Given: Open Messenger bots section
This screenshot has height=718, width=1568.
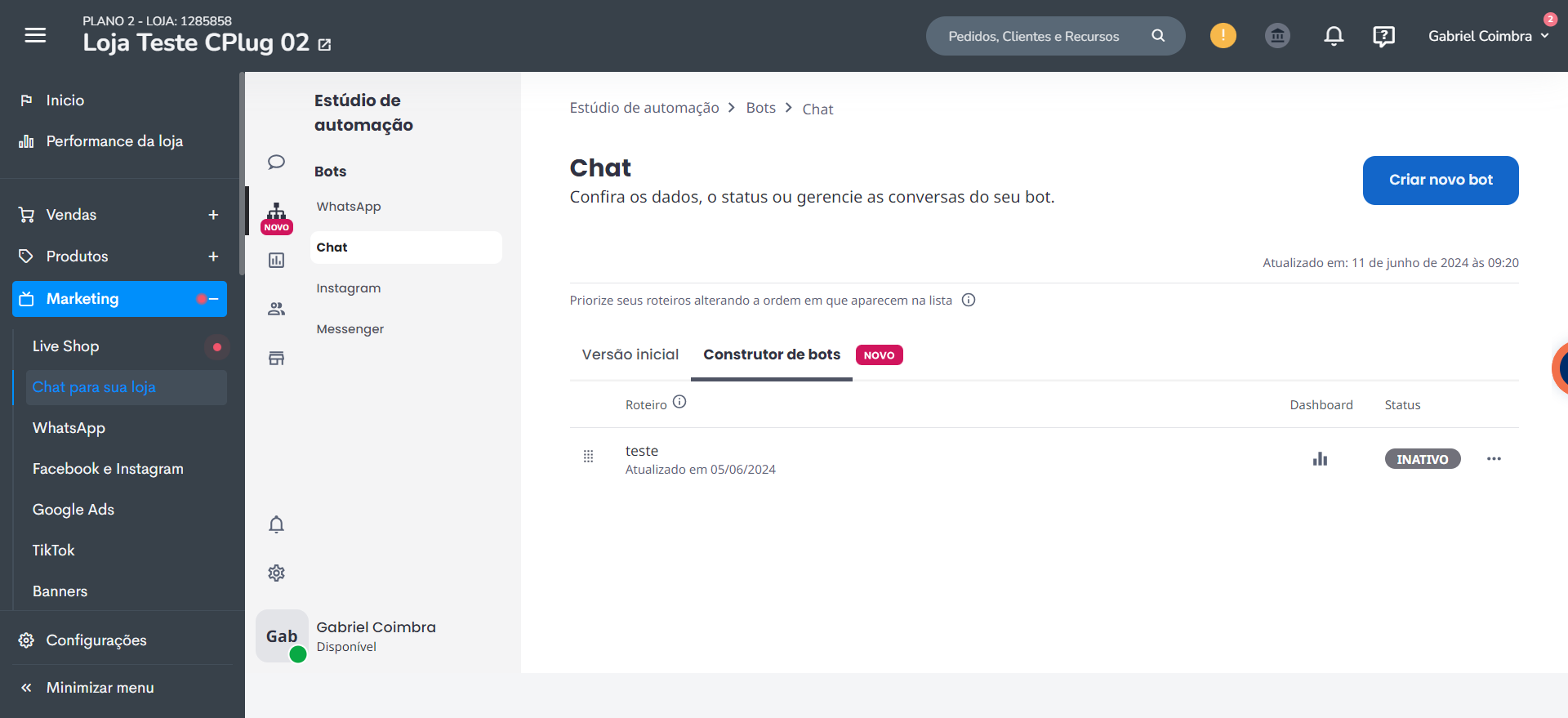Looking at the screenshot, I should point(350,329).
